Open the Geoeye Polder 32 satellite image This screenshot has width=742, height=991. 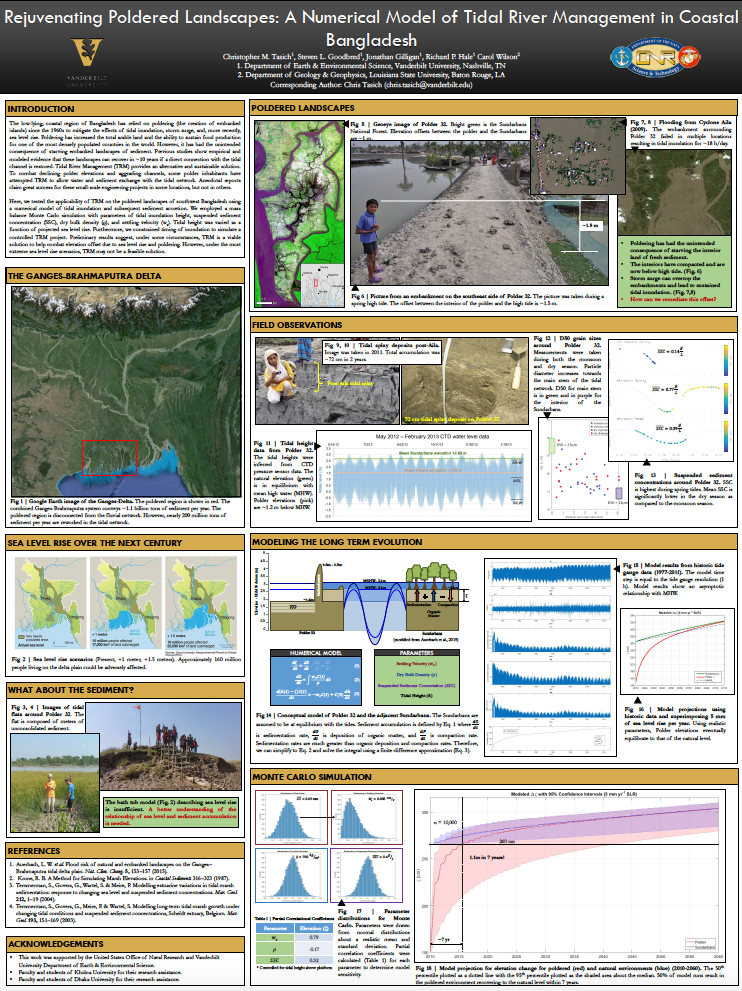pos(300,213)
